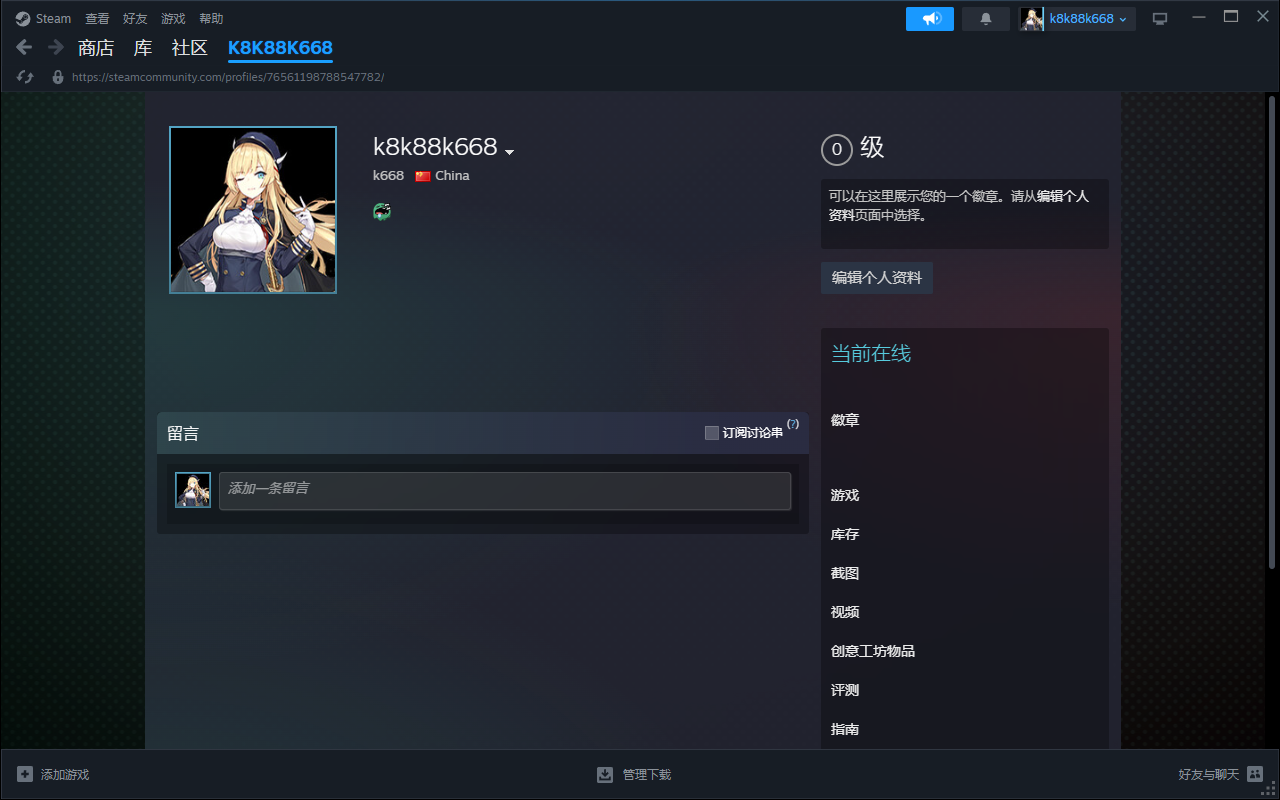Screen dimensions: 1280x800
Task: Open the manage downloads icon
Action: coord(605,774)
